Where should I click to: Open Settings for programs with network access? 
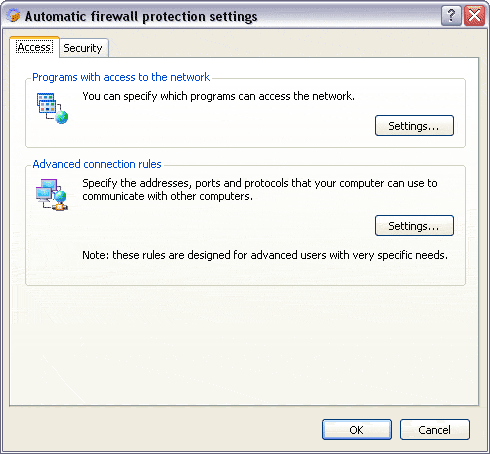(414, 126)
